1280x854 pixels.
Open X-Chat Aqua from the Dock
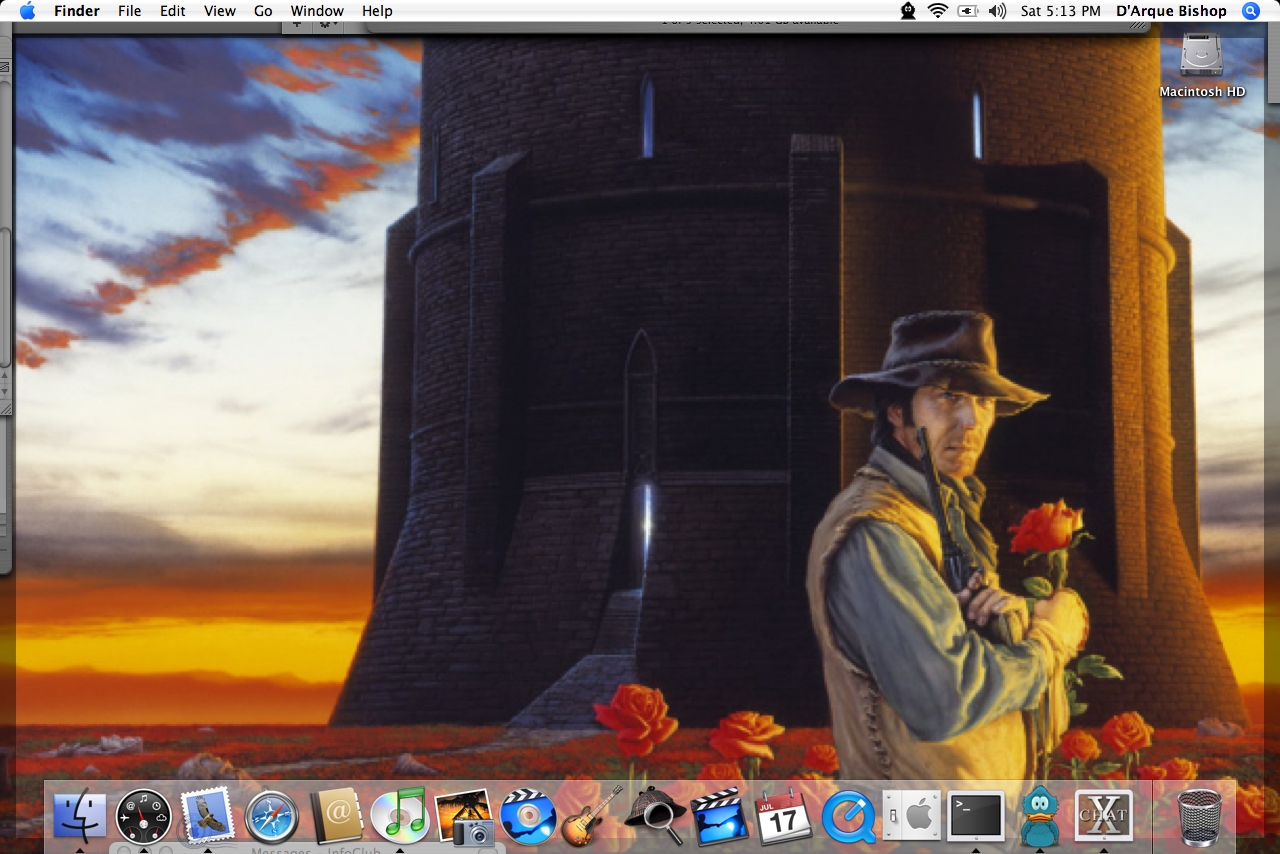pyautogui.click(x=1104, y=816)
